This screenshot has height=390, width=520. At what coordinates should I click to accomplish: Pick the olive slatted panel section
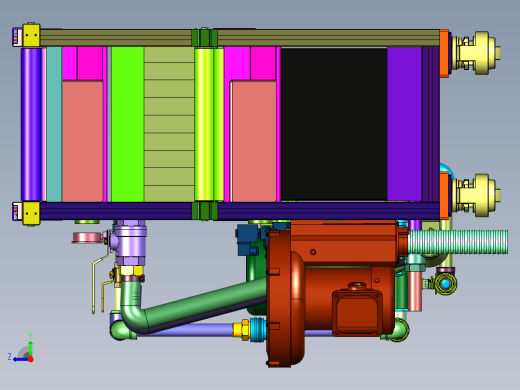[169, 124]
